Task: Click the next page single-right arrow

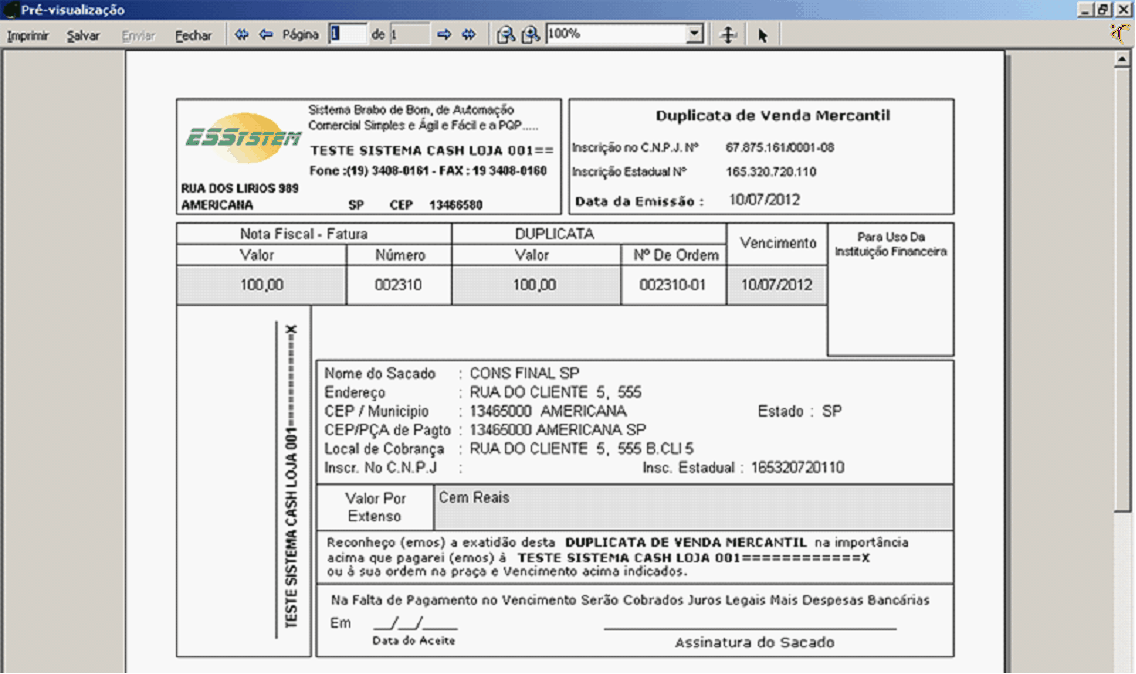Action: pyautogui.click(x=444, y=34)
